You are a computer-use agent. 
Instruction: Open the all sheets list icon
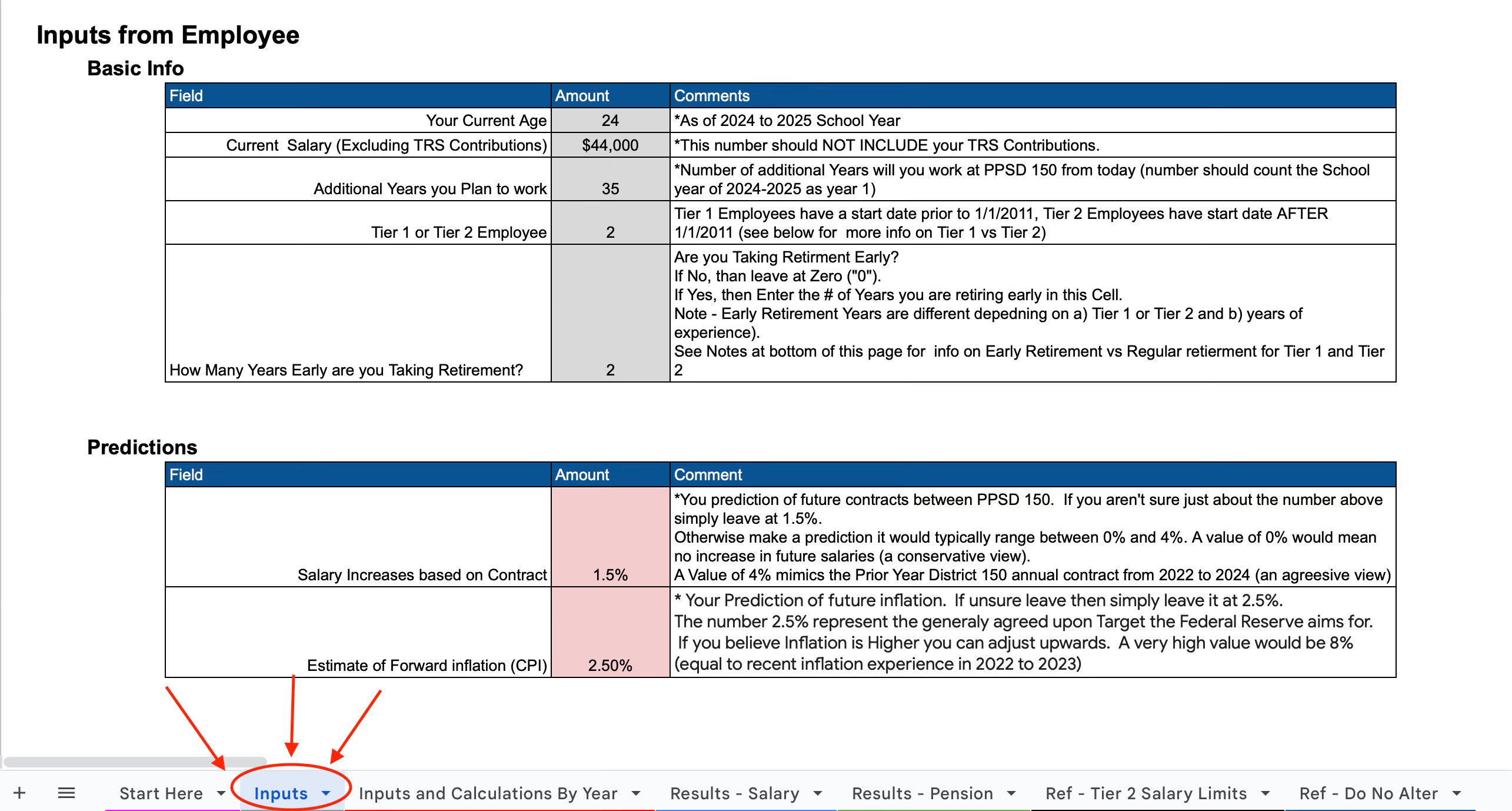[x=66, y=793]
